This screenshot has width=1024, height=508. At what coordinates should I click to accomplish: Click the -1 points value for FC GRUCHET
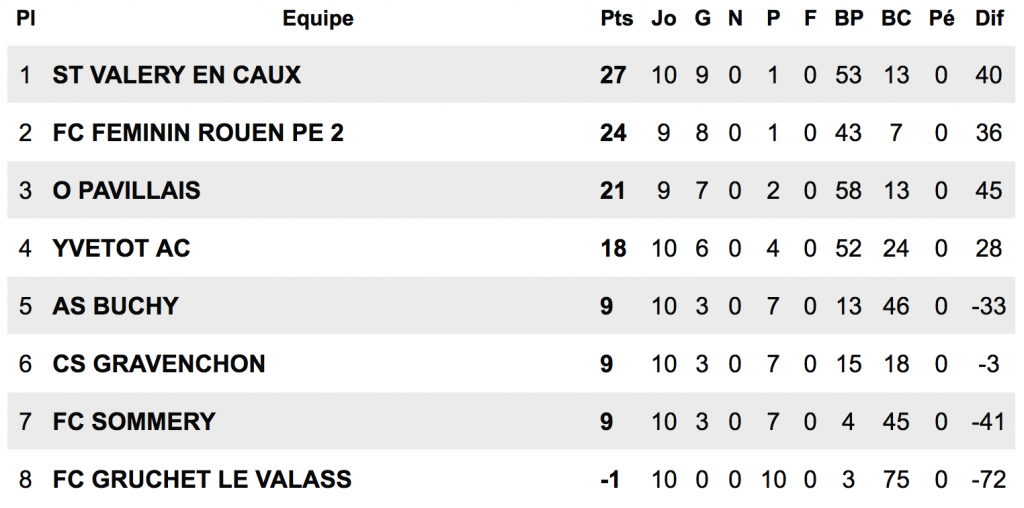610,480
